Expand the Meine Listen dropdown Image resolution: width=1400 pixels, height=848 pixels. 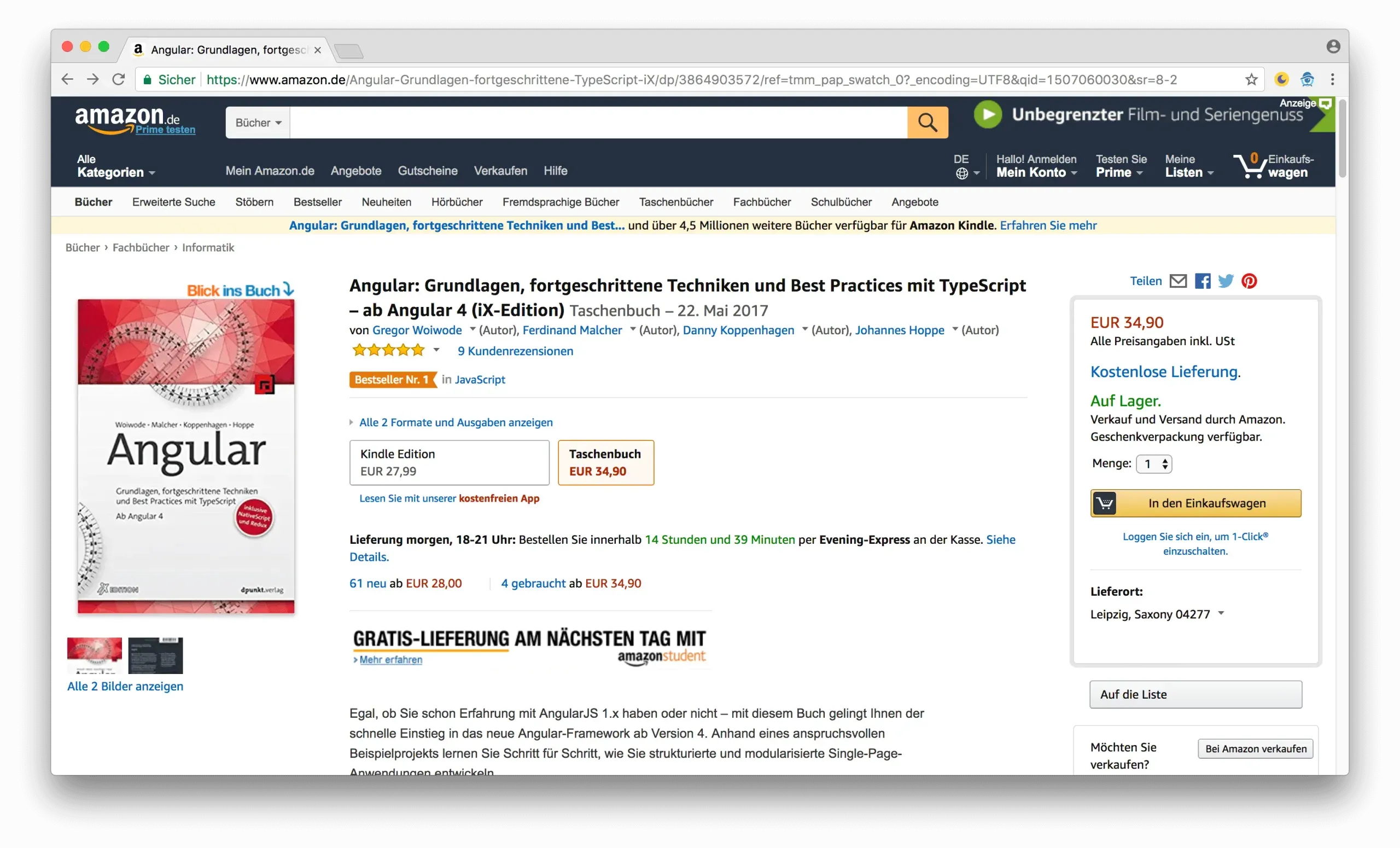[1189, 166]
